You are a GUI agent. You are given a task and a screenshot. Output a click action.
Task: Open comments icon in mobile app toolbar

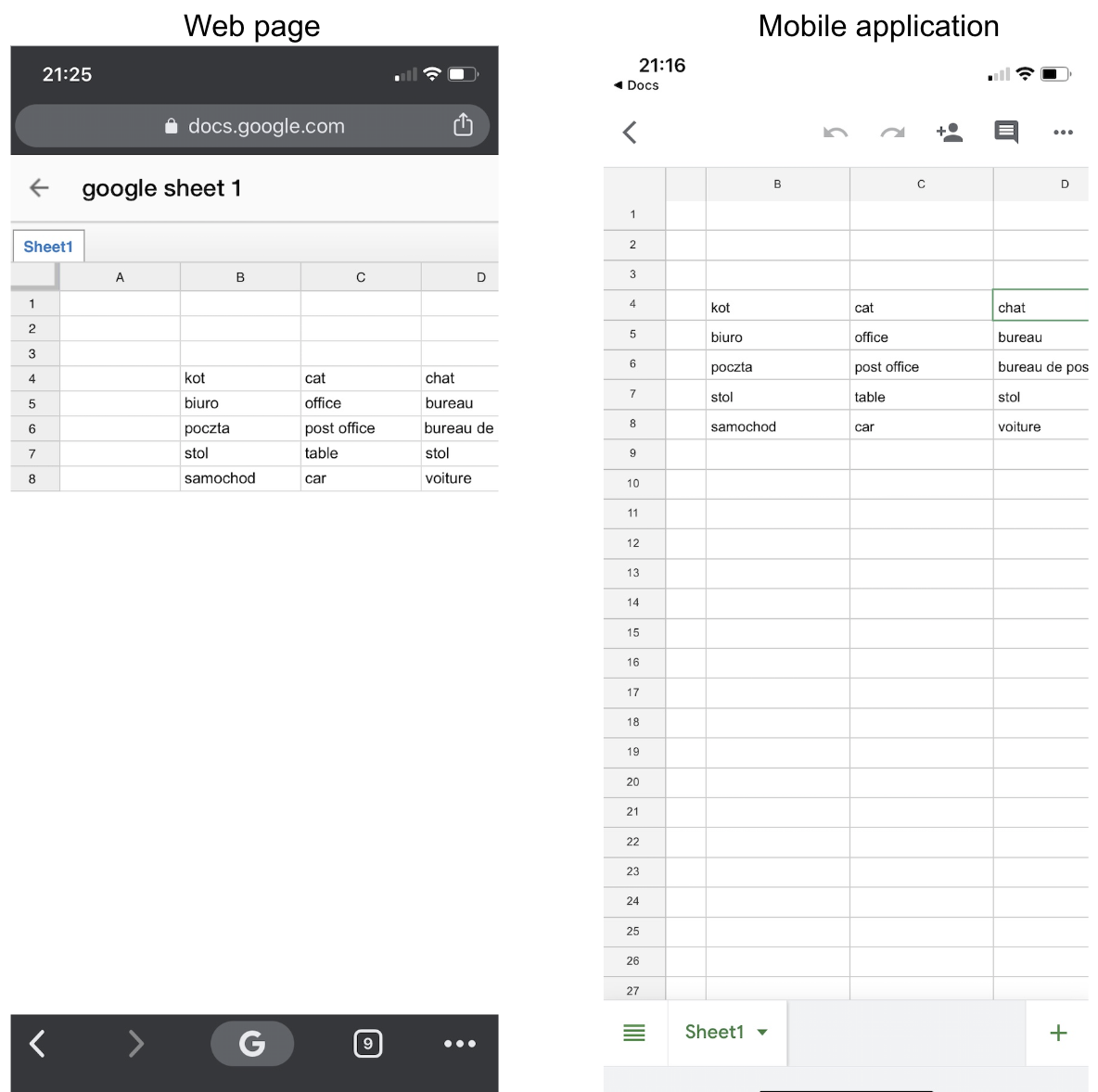coord(1006,133)
